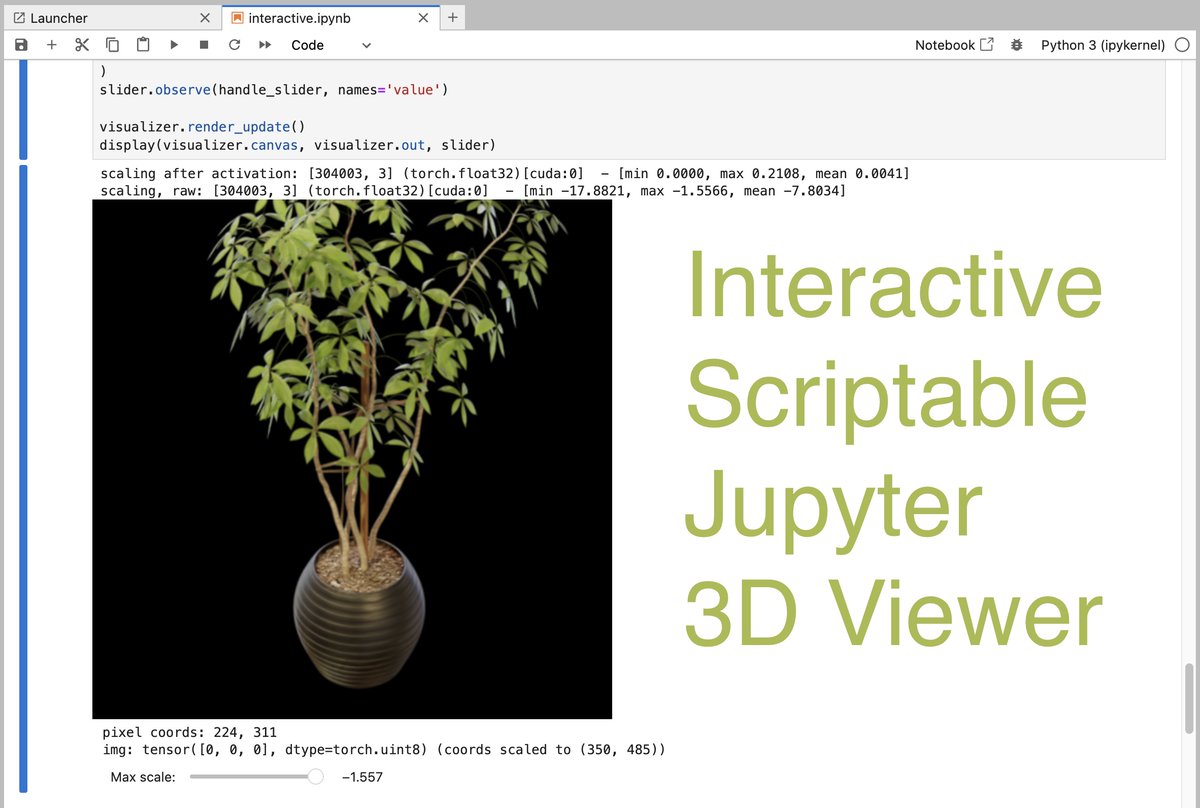Image resolution: width=1200 pixels, height=808 pixels.
Task: Click the visualizer.render_update() code line
Action: click(x=201, y=127)
